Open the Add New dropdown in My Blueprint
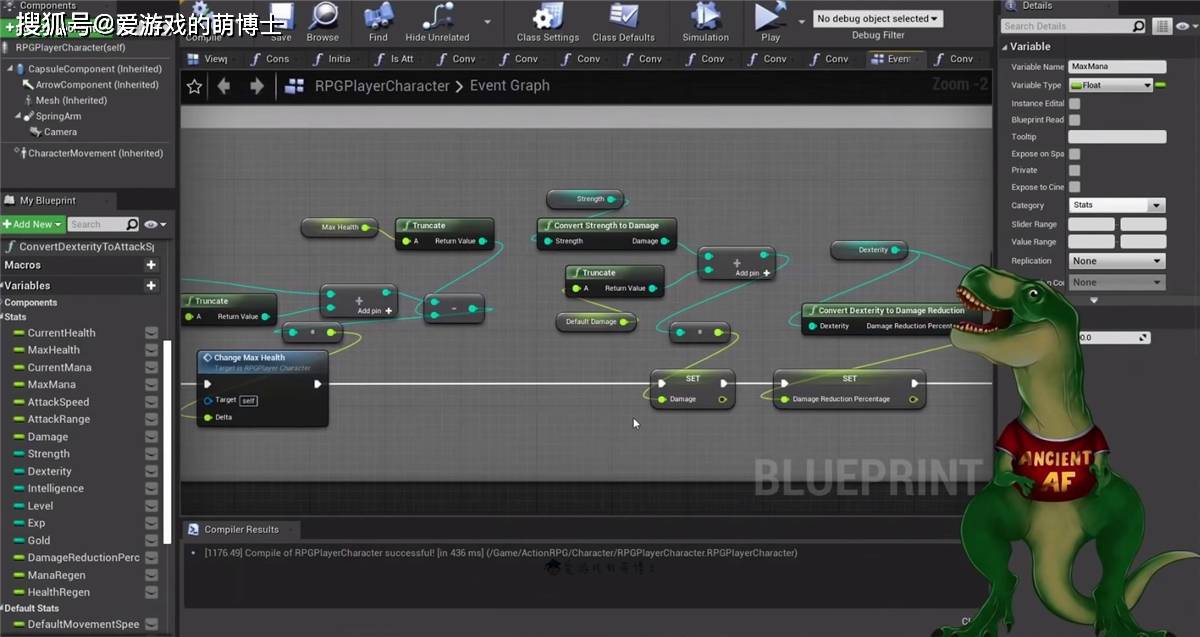 tap(33, 224)
